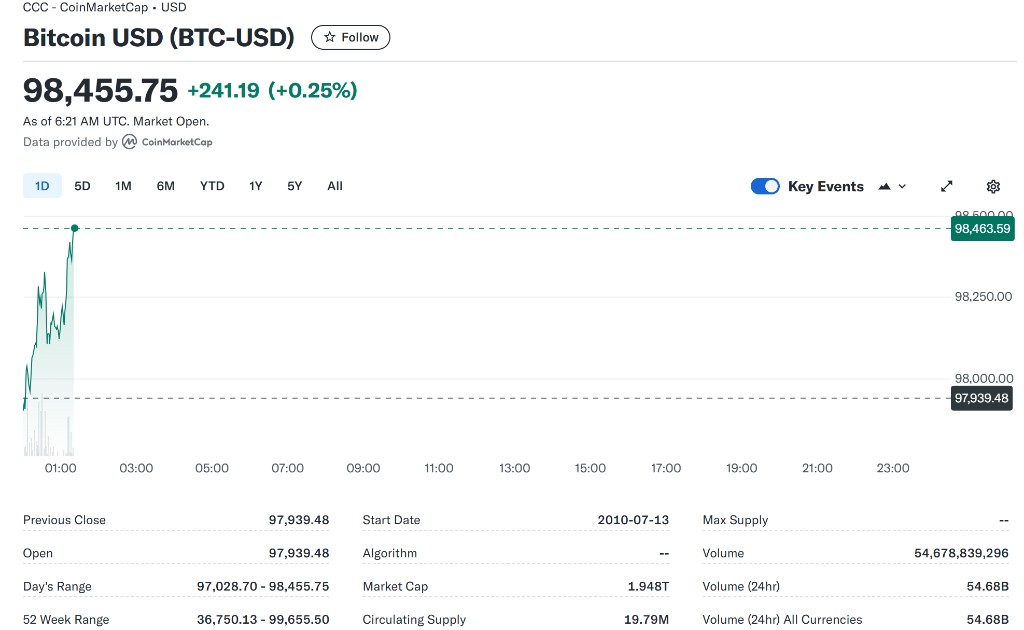Open the chart settings gear
1024x630 pixels.
pos(993,186)
